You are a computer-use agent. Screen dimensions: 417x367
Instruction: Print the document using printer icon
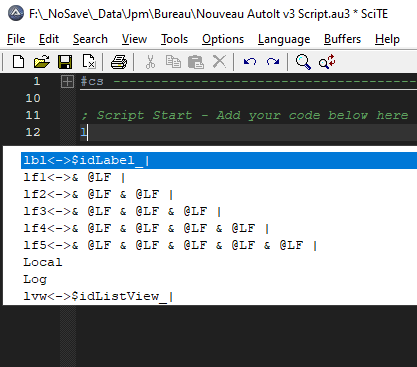[119, 62]
